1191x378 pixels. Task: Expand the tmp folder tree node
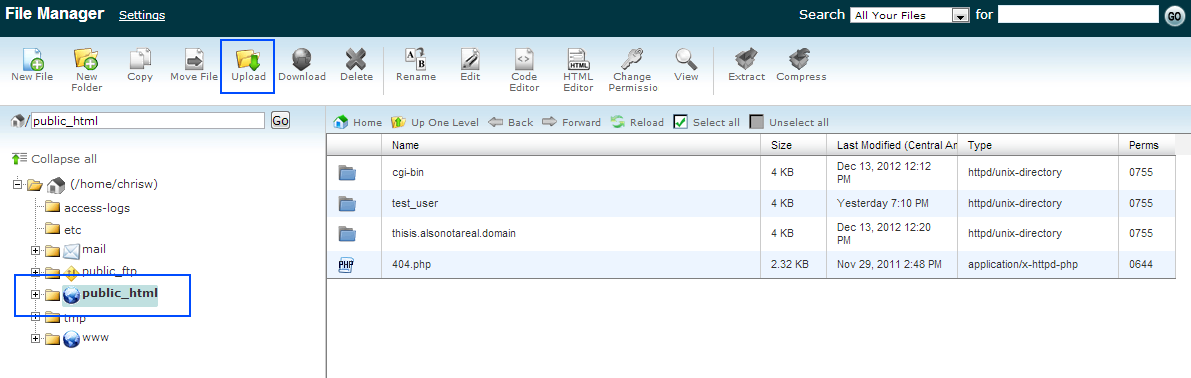click(35, 317)
